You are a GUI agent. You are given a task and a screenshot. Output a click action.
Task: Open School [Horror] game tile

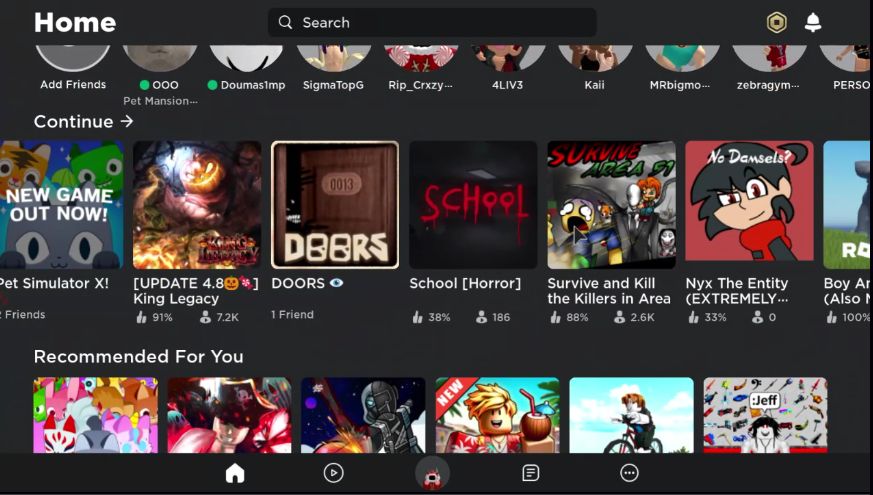tap(473, 205)
